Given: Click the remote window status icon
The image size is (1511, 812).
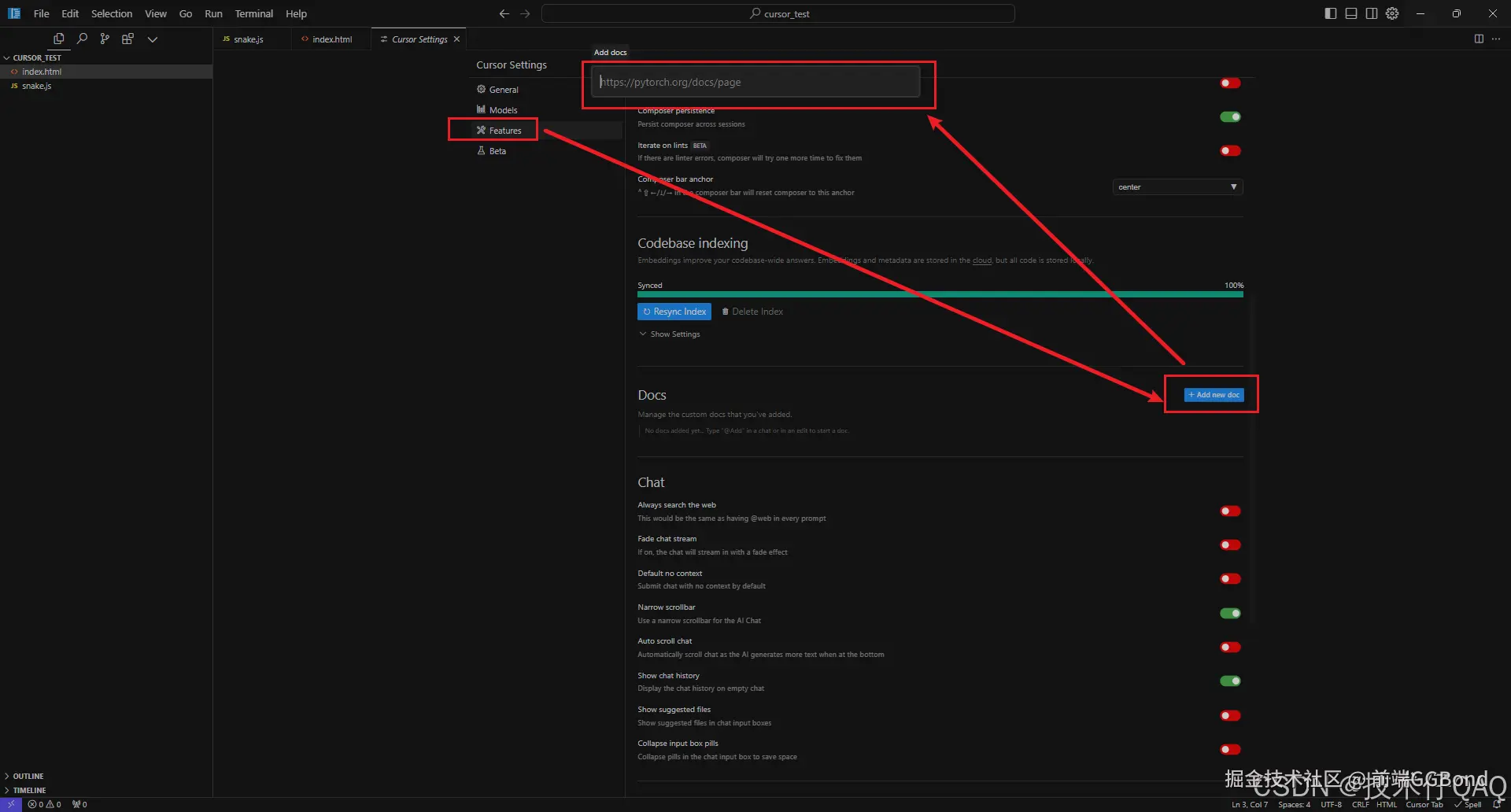Looking at the screenshot, I should pos(11,804).
